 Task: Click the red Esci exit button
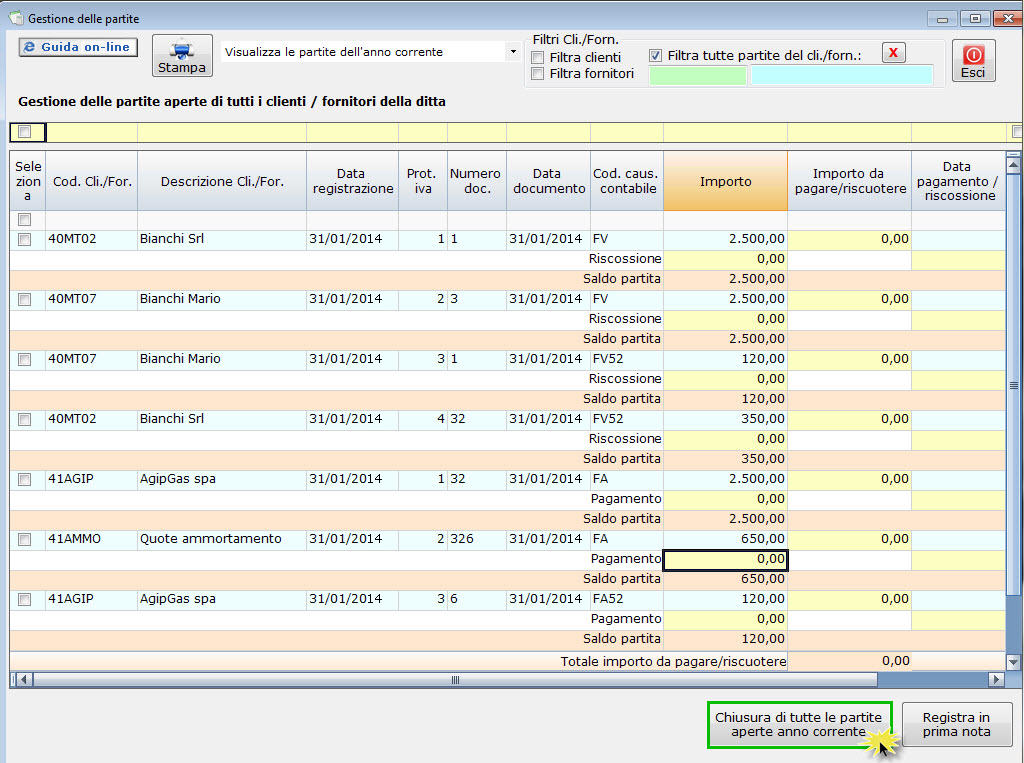click(973, 61)
